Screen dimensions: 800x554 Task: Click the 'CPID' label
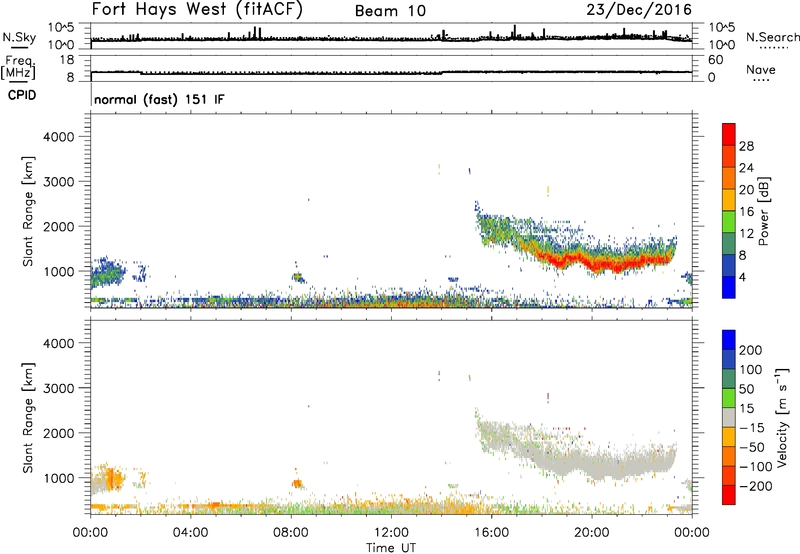[22, 95]
